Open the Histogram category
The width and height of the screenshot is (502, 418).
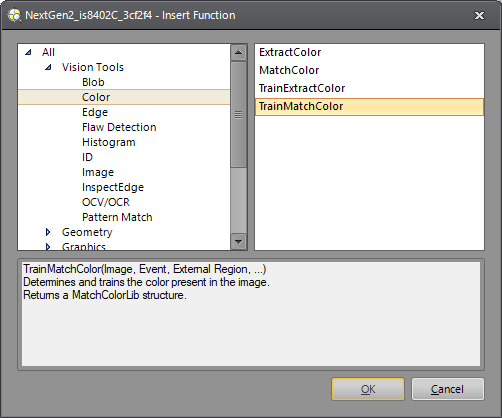coord(109,142)
